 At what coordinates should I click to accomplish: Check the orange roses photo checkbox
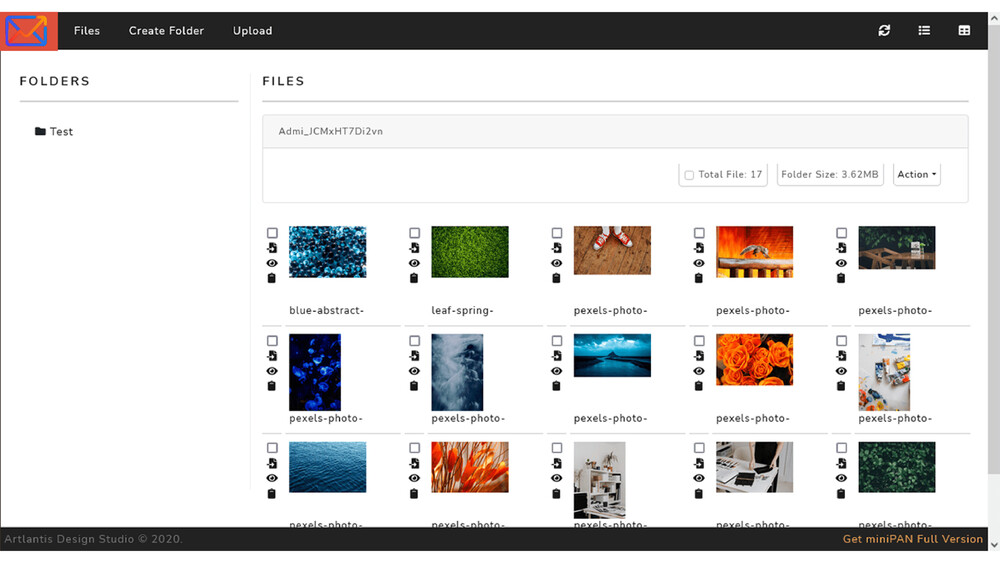click(699, 340)
